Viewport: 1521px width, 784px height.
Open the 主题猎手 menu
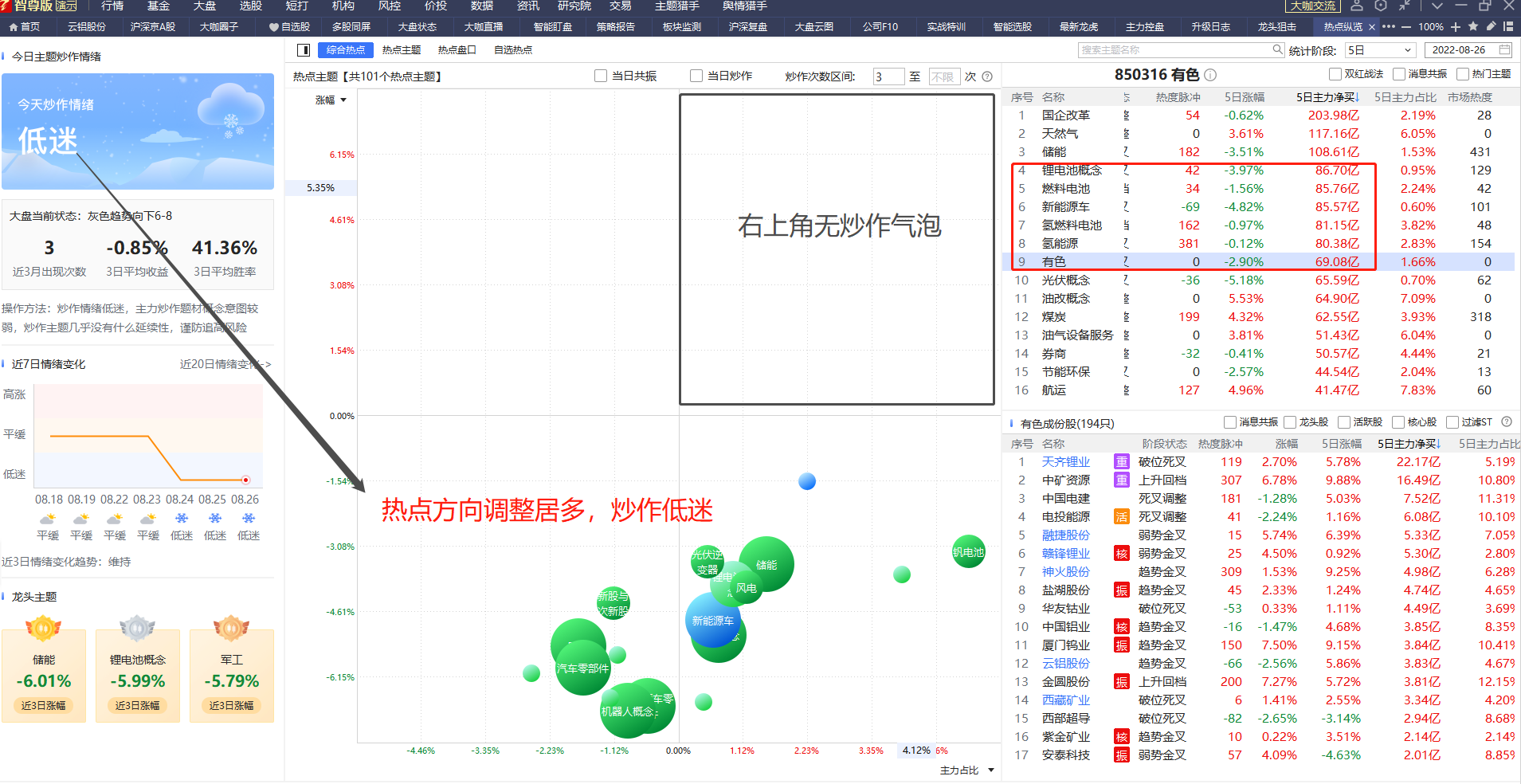click(x=677, y=6)
